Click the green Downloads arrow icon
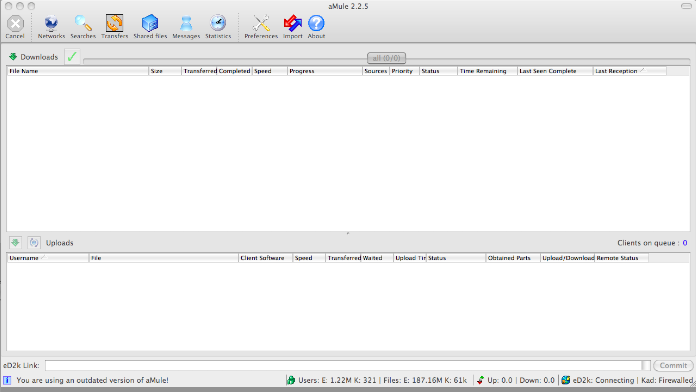Image resolution: width=700 pixels, height=392 pixels. (x=13, y=57)
